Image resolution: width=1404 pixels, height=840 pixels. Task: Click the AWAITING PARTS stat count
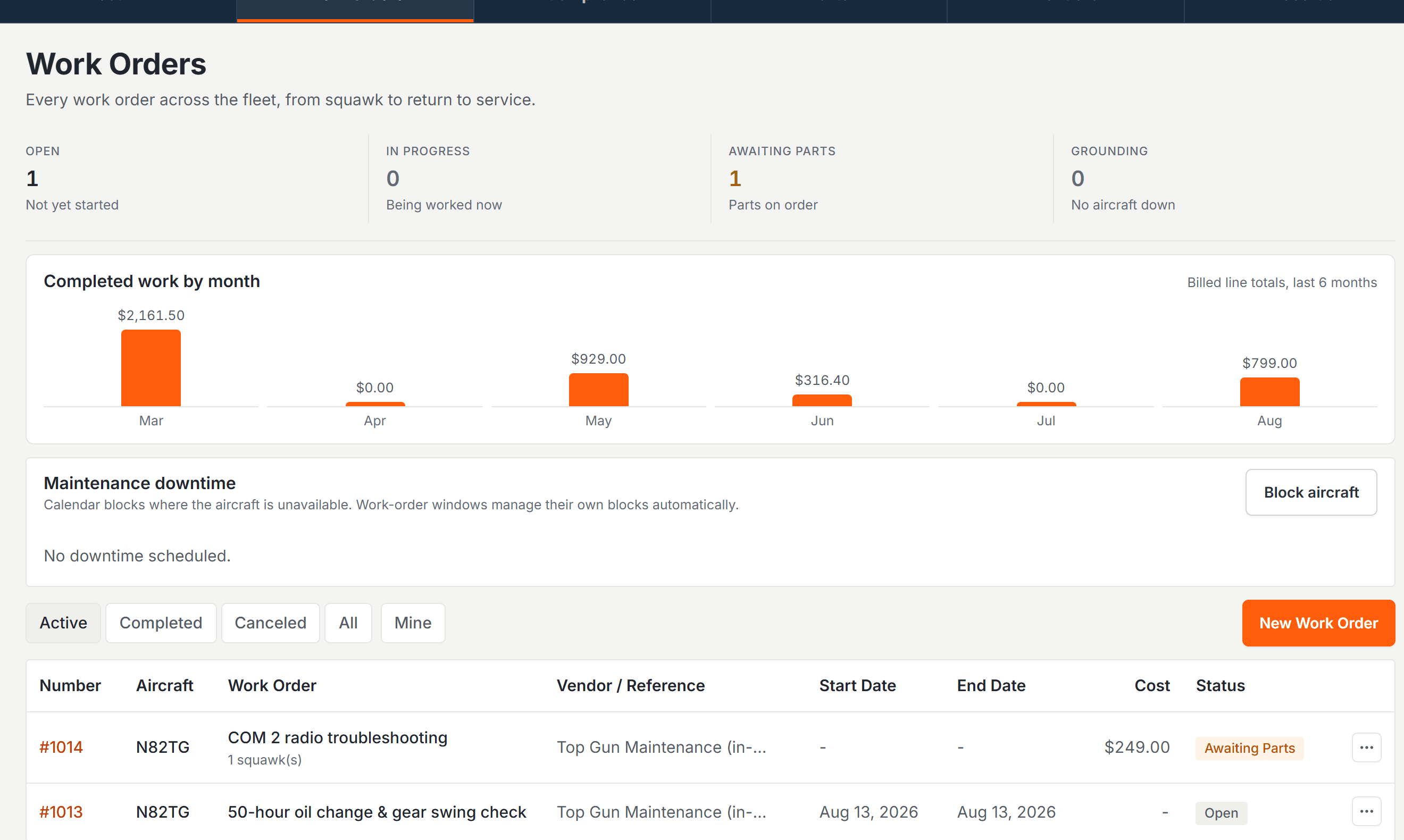coord(735,179)
